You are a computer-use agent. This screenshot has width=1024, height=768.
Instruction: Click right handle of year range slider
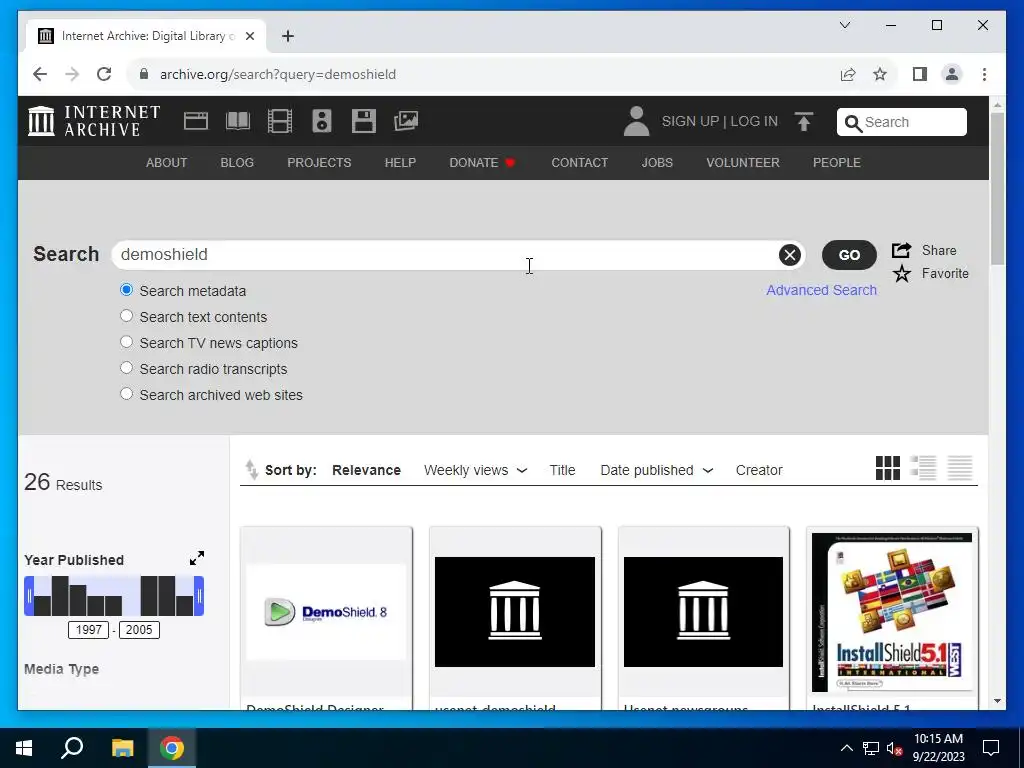[x=200, y=596]
